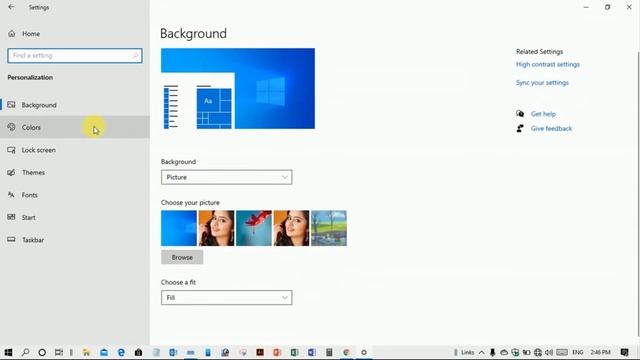Click the microphone icon in system tray
The image size is (640, 360).
[493, 352]
